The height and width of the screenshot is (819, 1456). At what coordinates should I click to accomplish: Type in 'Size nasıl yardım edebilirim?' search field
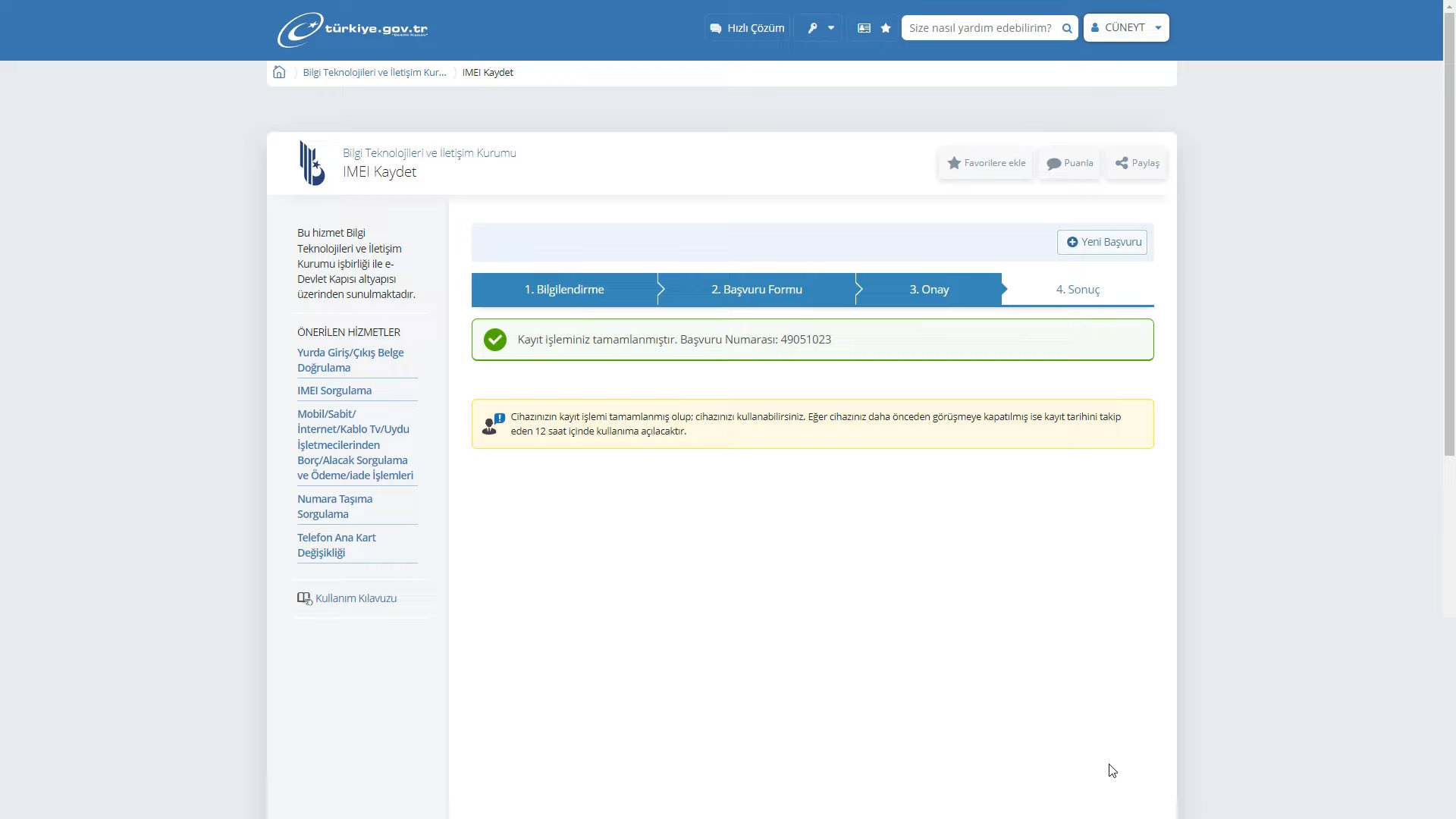point(980,28)
